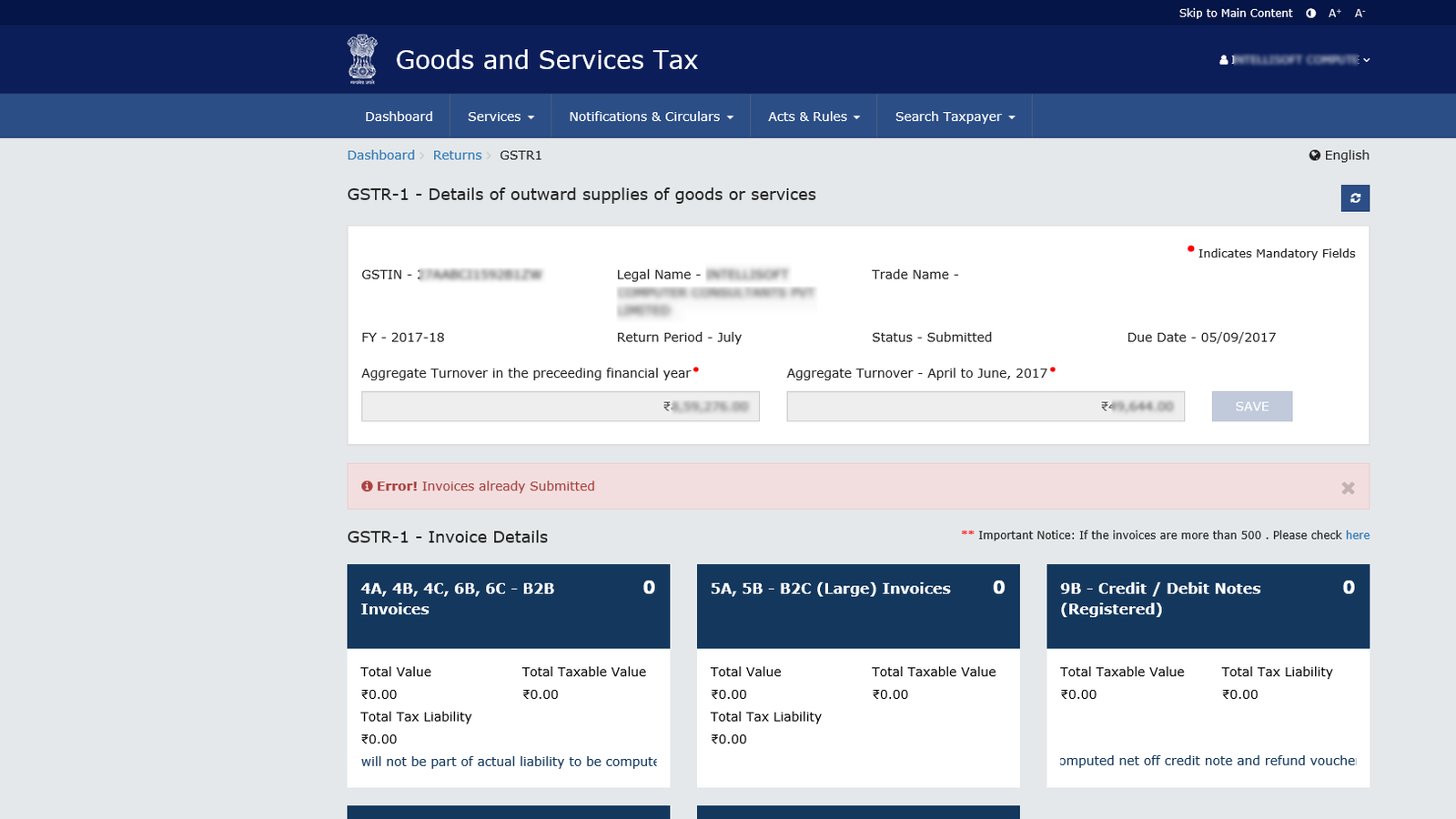Screen dimensions: 1456x819
Task: Click the 'here' link for 500+ invoices
Action: pyautogui.click(x=1357, y=535)
